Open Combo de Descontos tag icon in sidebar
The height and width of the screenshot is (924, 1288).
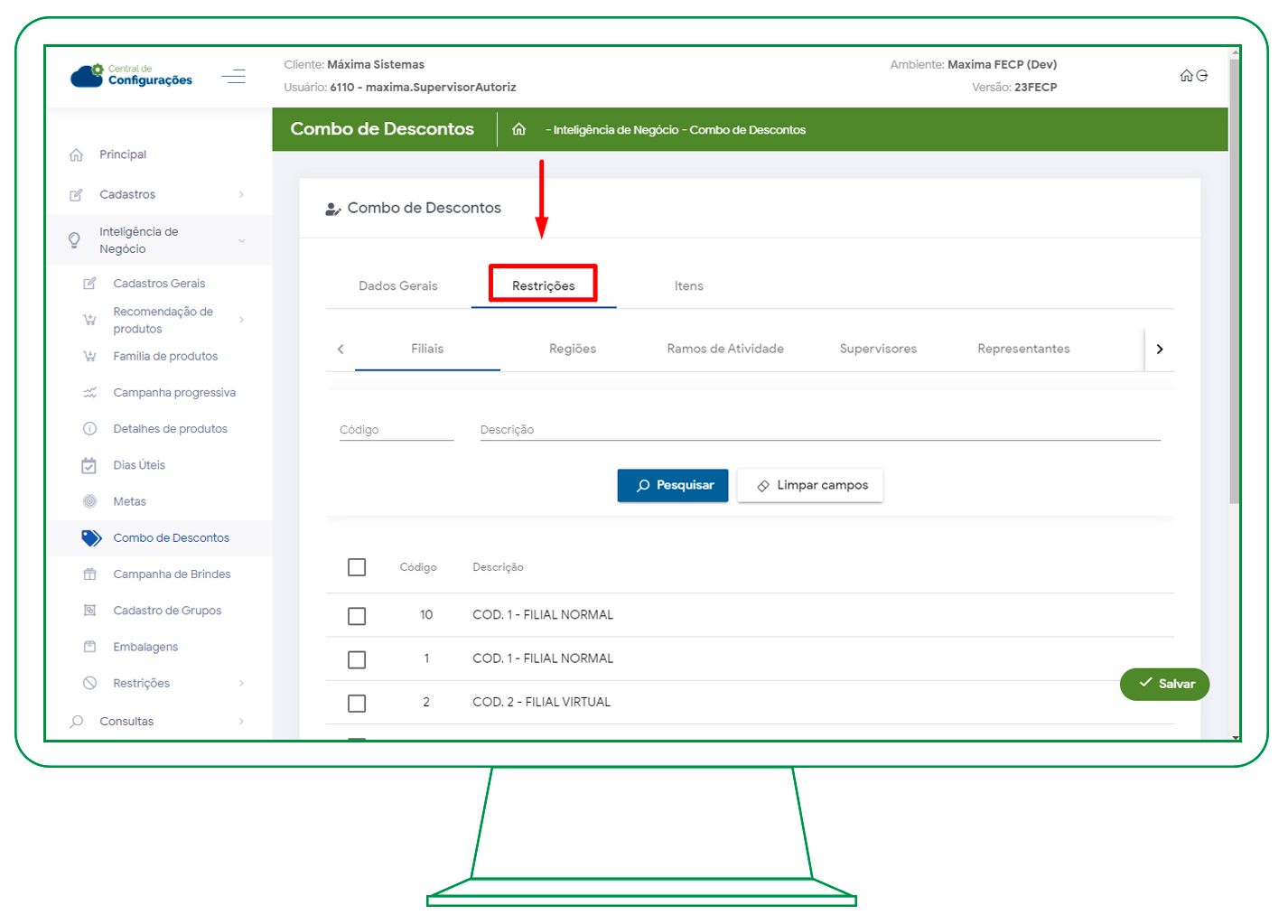pyautogui.click(x=91, y=538)
